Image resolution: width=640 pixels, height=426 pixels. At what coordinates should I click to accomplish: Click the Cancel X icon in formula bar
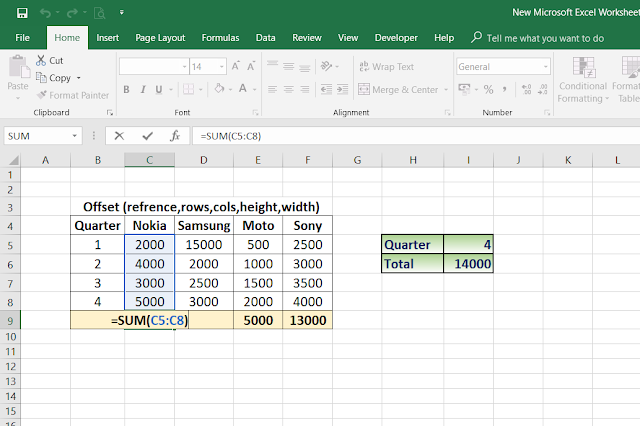point(119,136)
